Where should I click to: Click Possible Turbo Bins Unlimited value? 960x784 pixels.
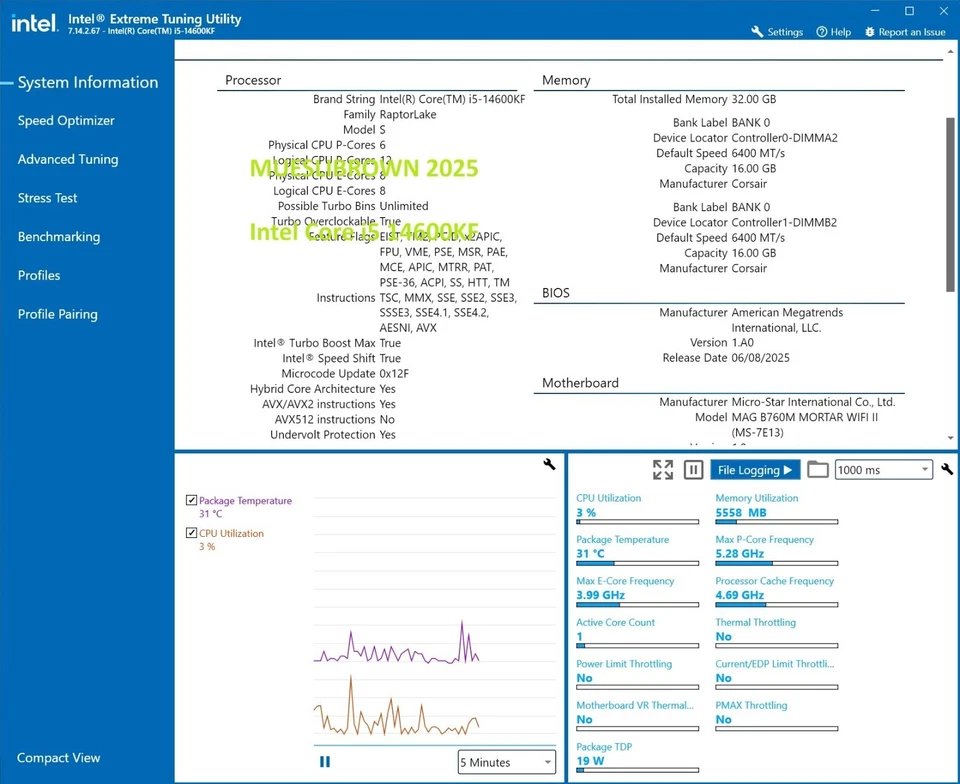coord(403,206)
